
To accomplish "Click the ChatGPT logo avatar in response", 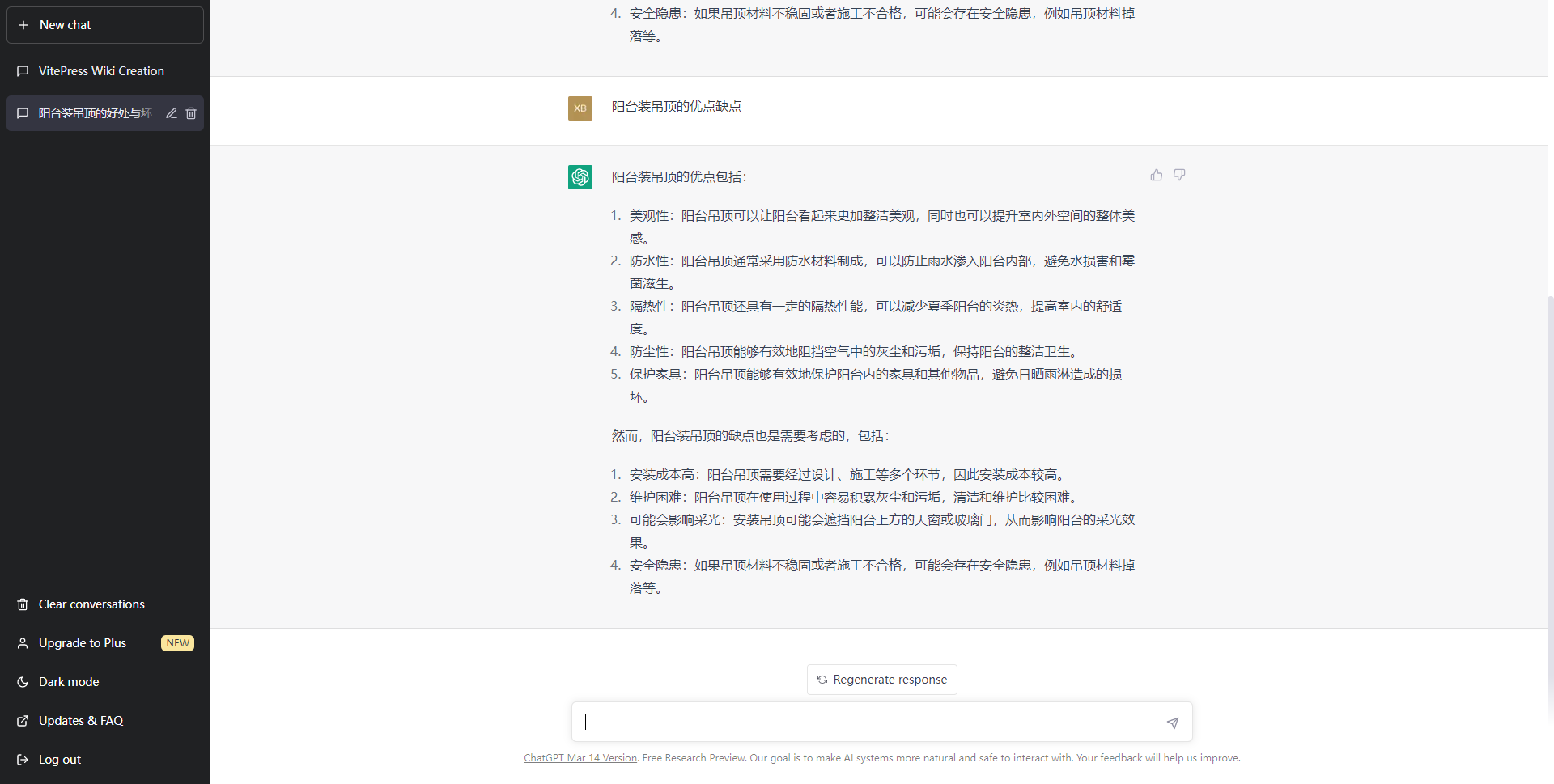I will (580, 177).
